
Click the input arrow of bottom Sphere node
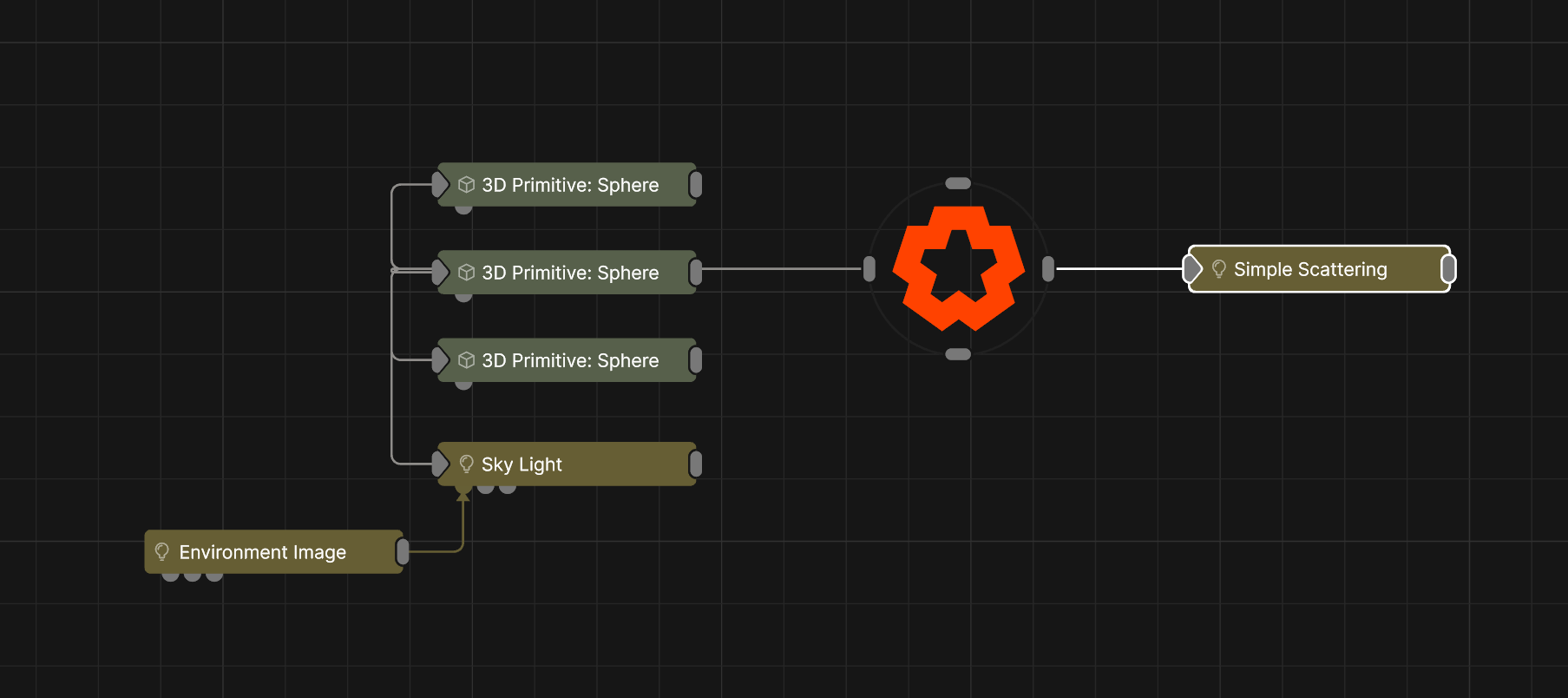point(440,359)
